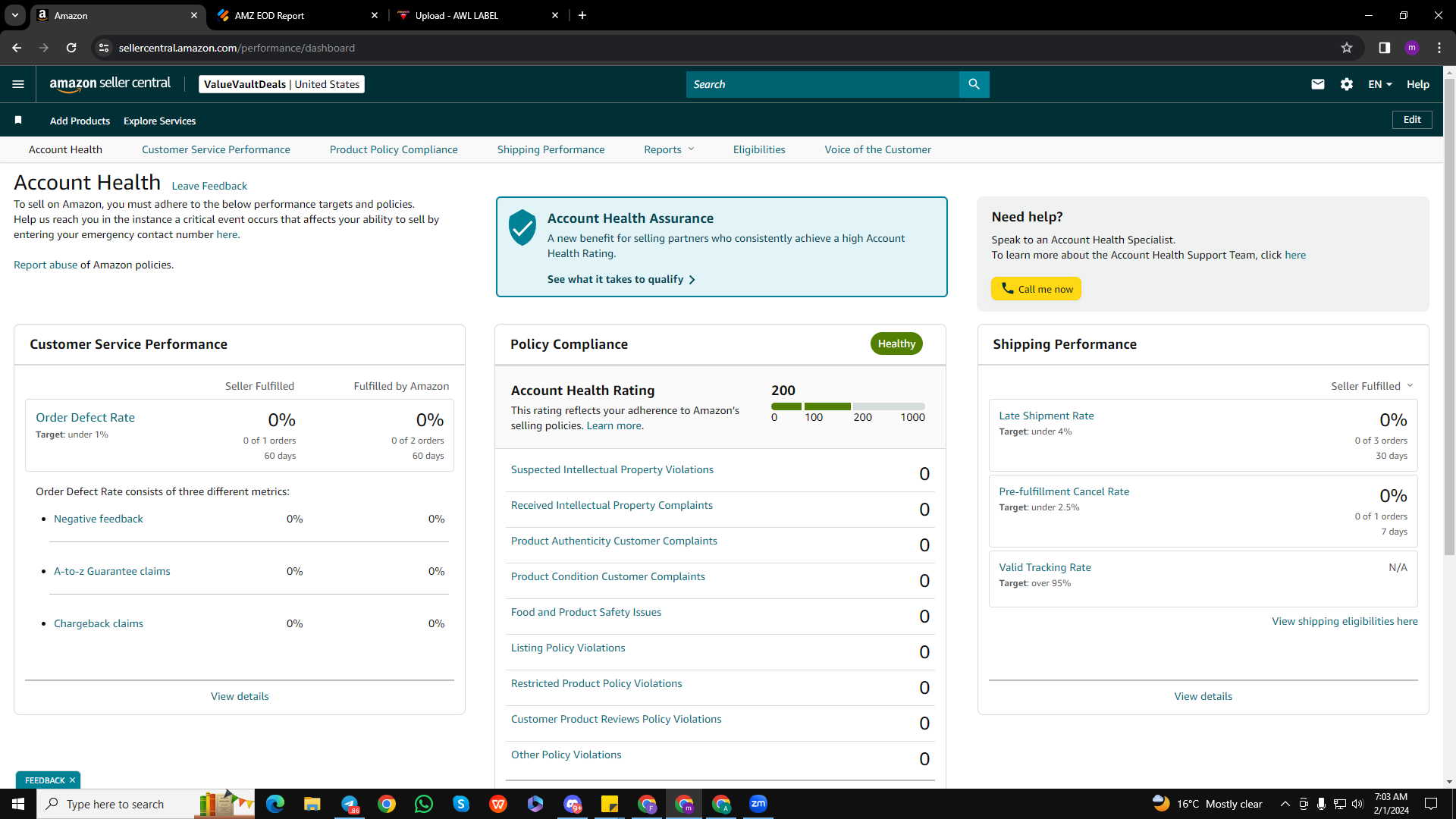1456x819 pixels.
Task: Expand the Reports menu dropdown
Action: [669, 149]
